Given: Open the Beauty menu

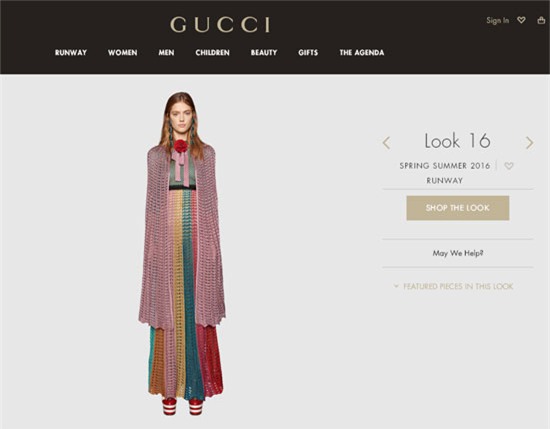Looking at the screenshot, I should pos(264,53).
